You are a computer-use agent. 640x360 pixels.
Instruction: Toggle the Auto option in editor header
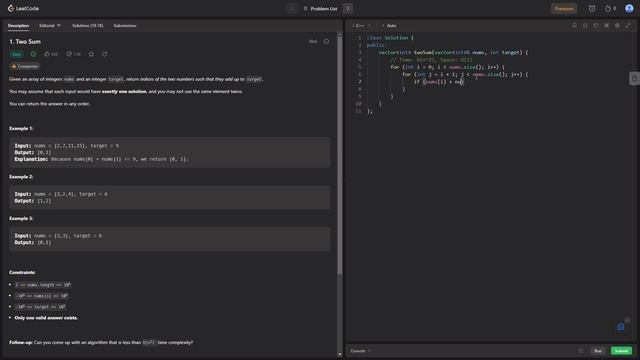[x=389, y=25]
